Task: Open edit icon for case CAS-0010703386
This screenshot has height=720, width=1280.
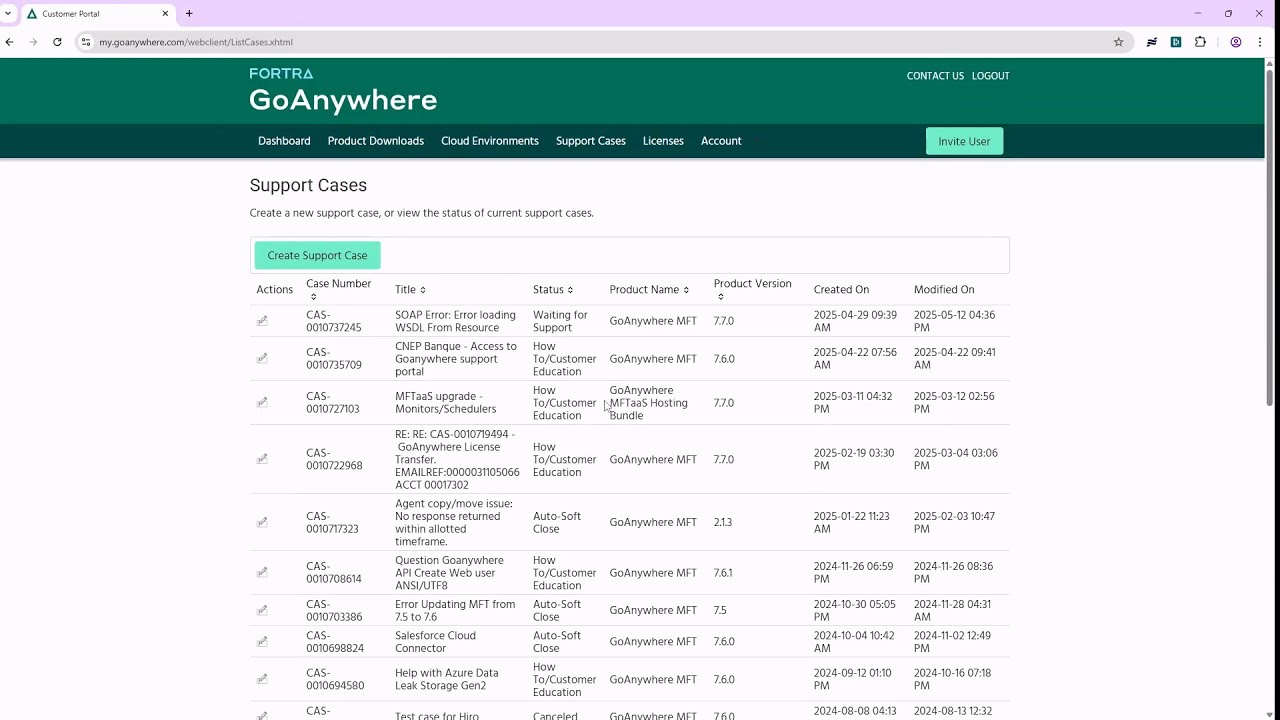Action: tap(262, 610)
